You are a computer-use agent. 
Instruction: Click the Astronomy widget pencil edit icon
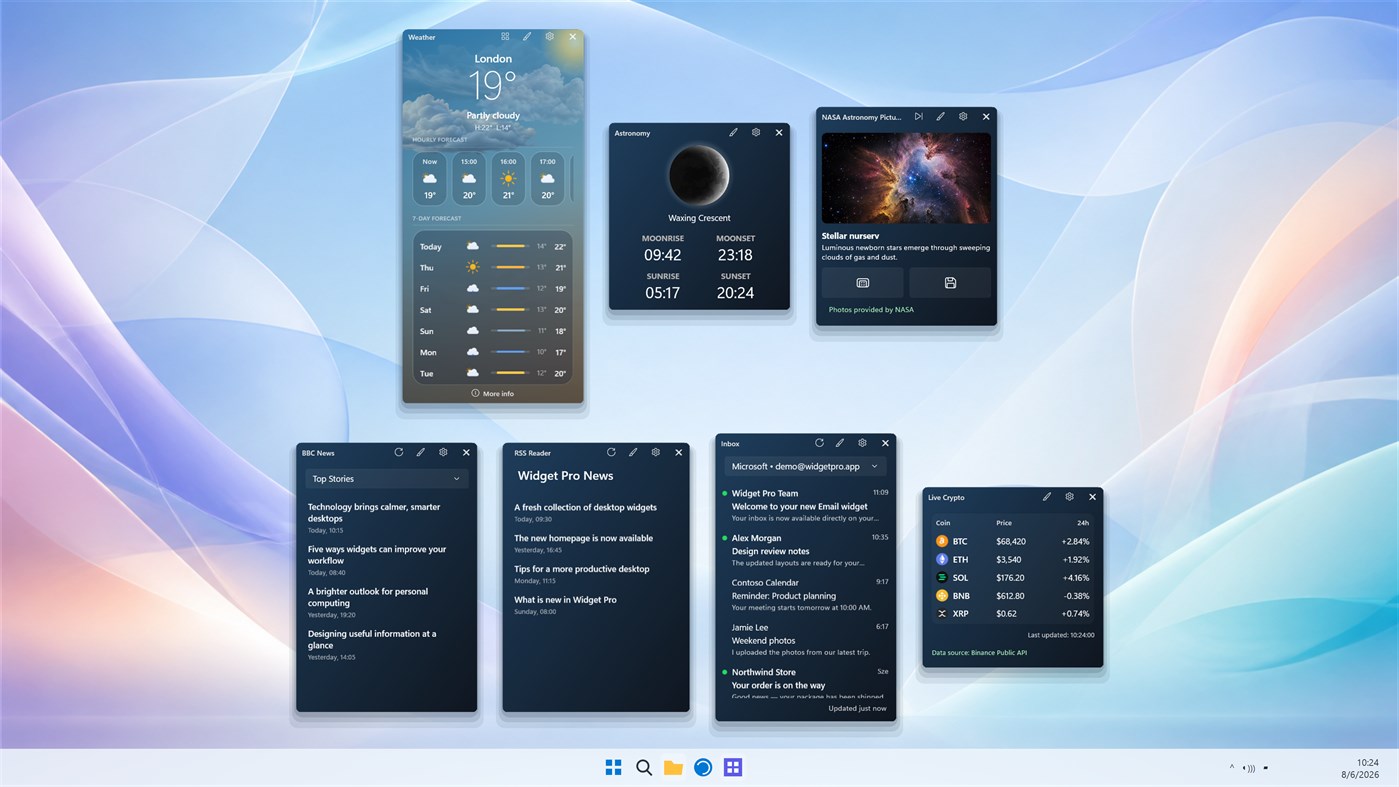click(x=733, y=132)
